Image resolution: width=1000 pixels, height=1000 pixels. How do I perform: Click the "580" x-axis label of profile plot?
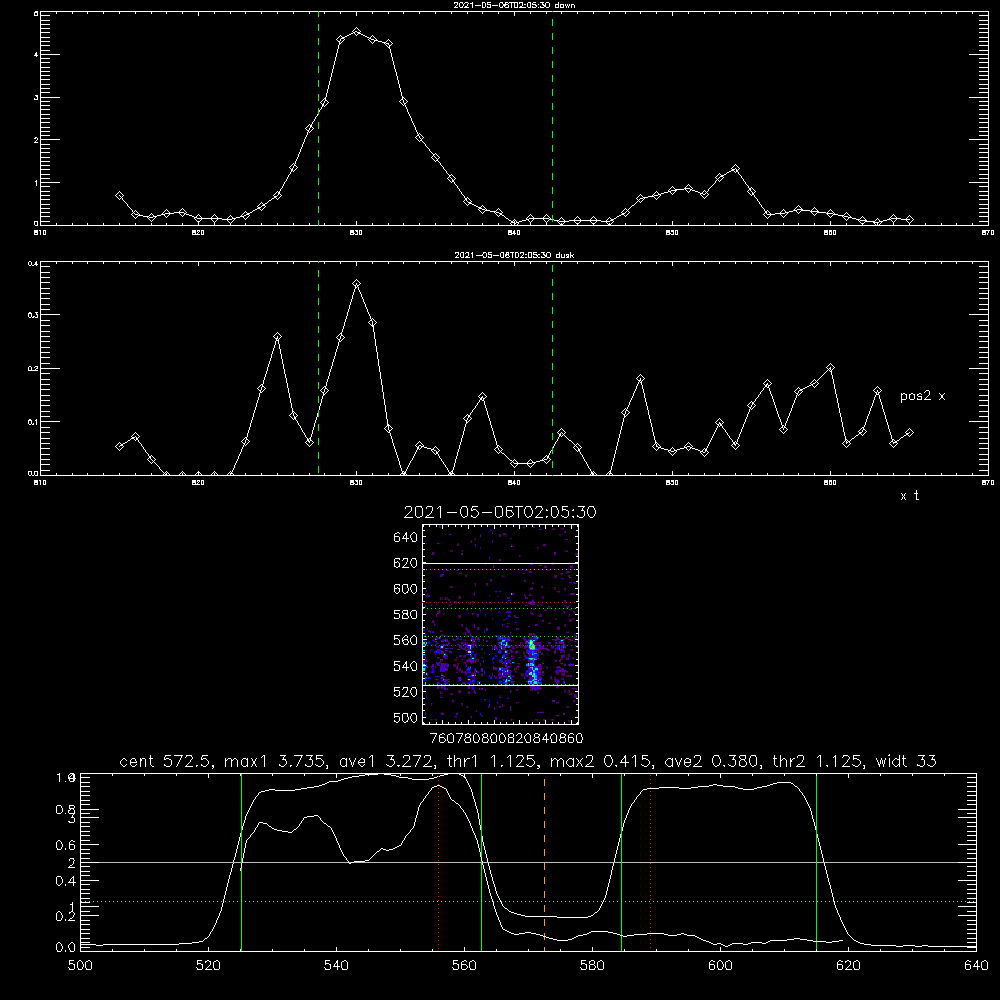click(x=592, y=966)
